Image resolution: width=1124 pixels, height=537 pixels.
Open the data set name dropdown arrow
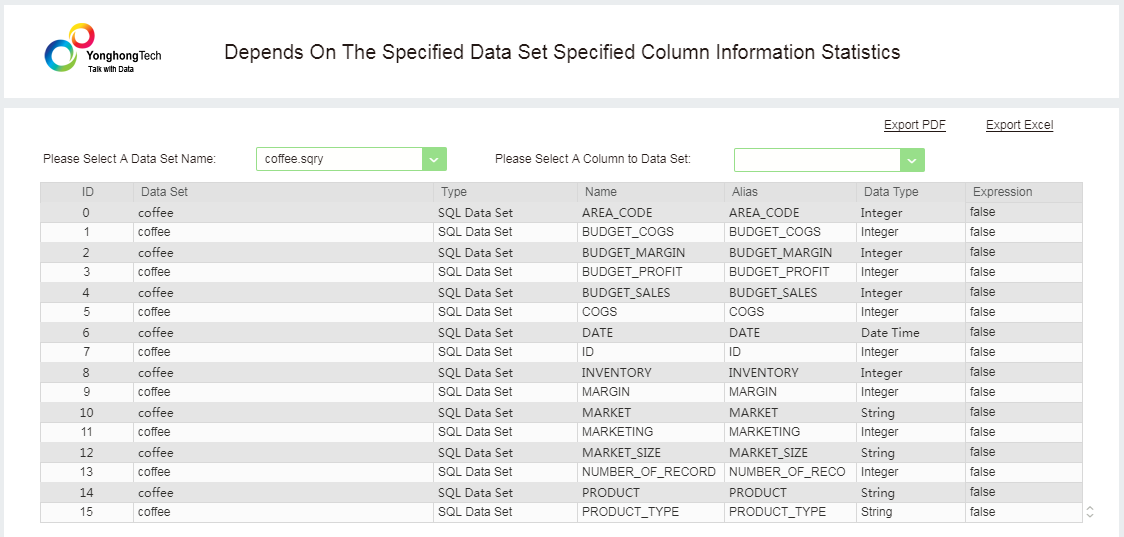point(434,159)
